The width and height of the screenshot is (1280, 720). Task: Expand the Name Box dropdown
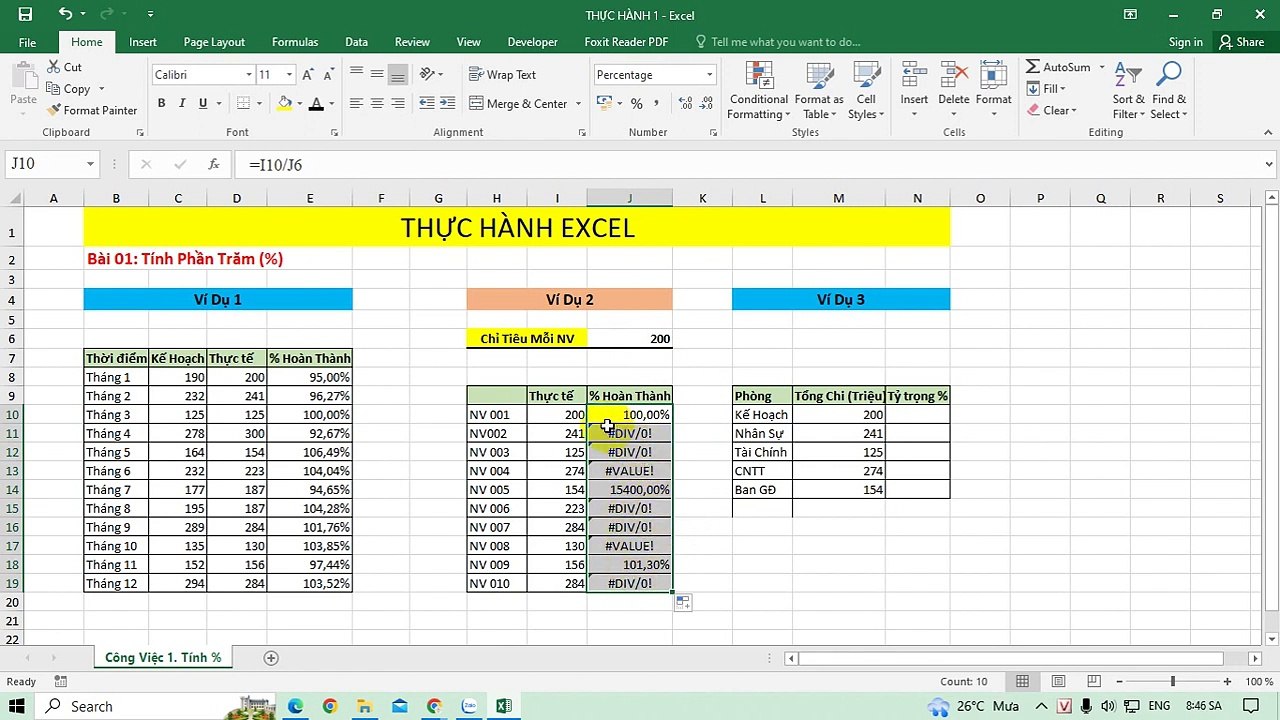(90, 164)
